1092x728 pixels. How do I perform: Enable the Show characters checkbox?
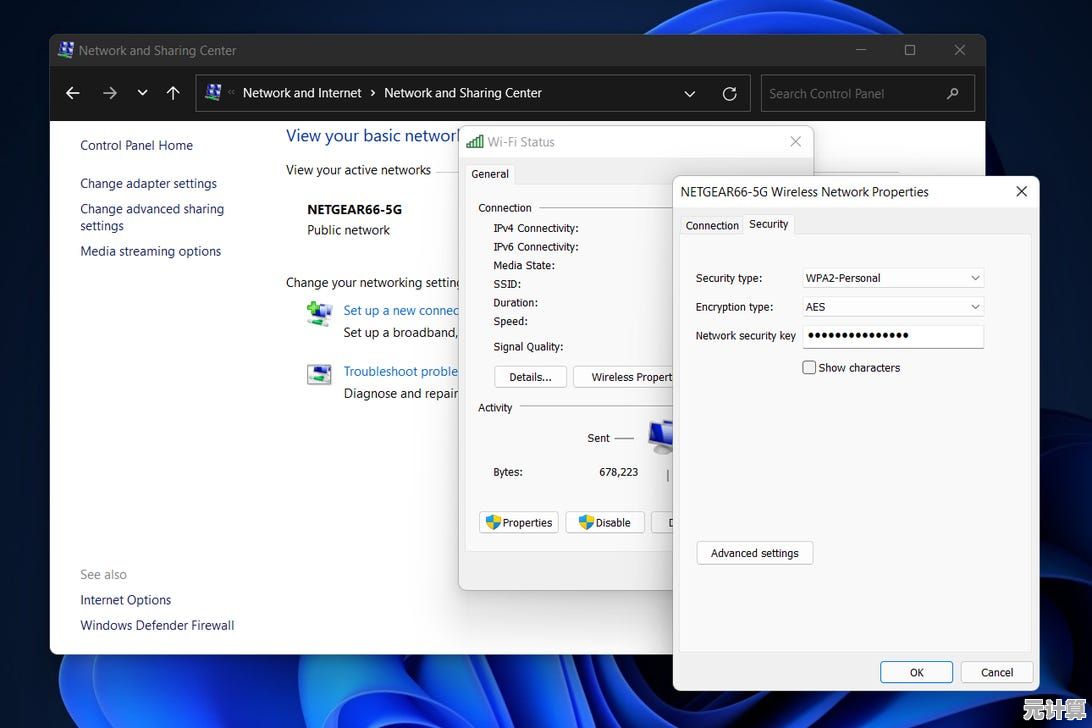(809, 367)
